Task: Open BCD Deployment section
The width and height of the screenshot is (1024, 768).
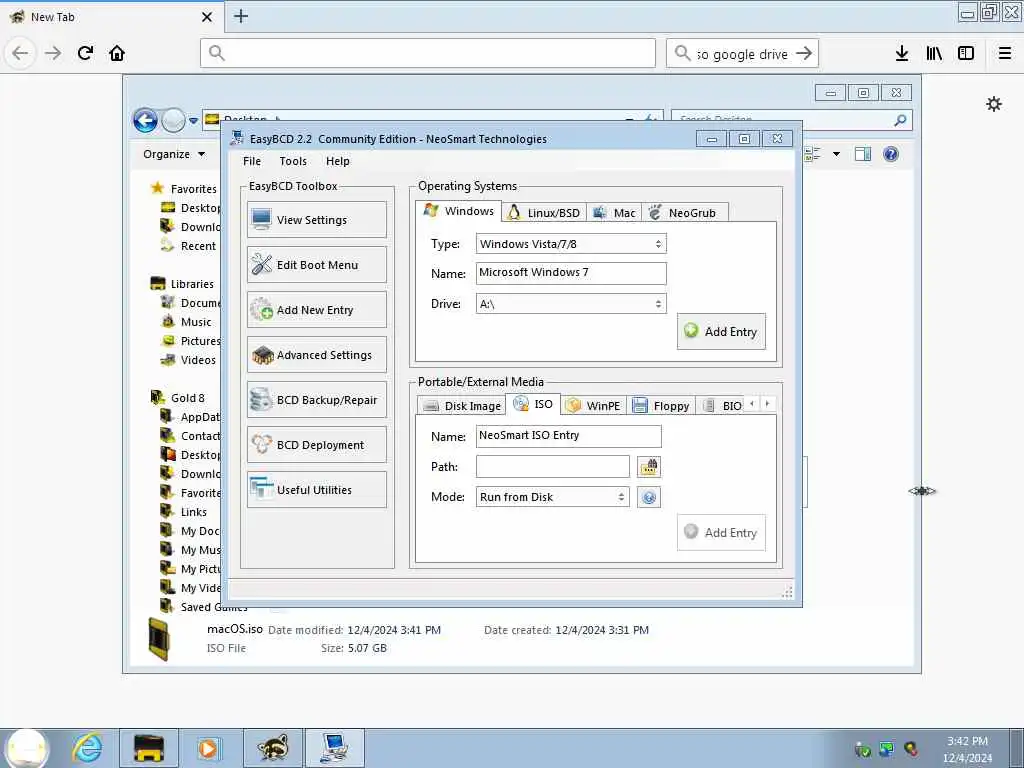Action: click(317, 445)
